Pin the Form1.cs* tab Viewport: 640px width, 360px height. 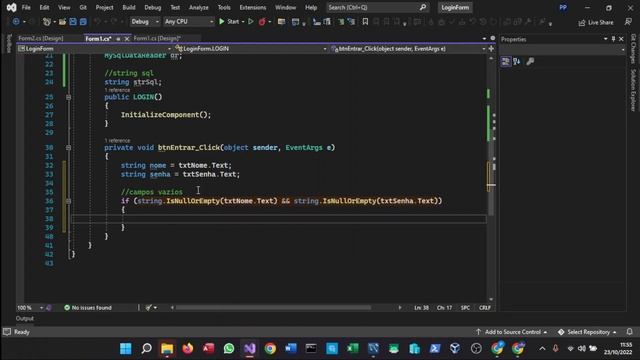tap(118, 39)
